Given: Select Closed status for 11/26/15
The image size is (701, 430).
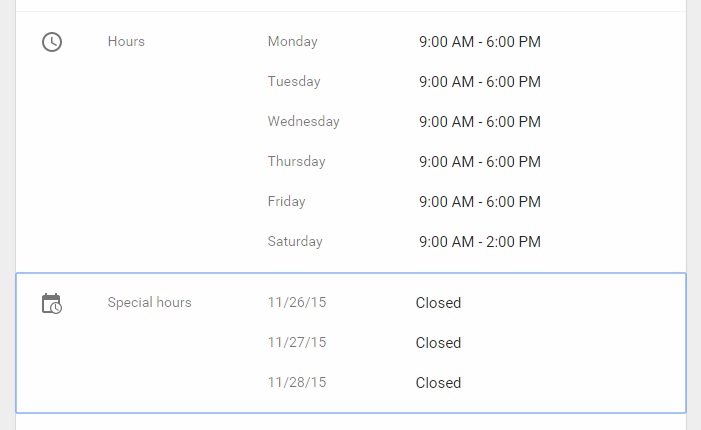Looking at the screenshot, I should pyautogui.click(x=438, y=303).
